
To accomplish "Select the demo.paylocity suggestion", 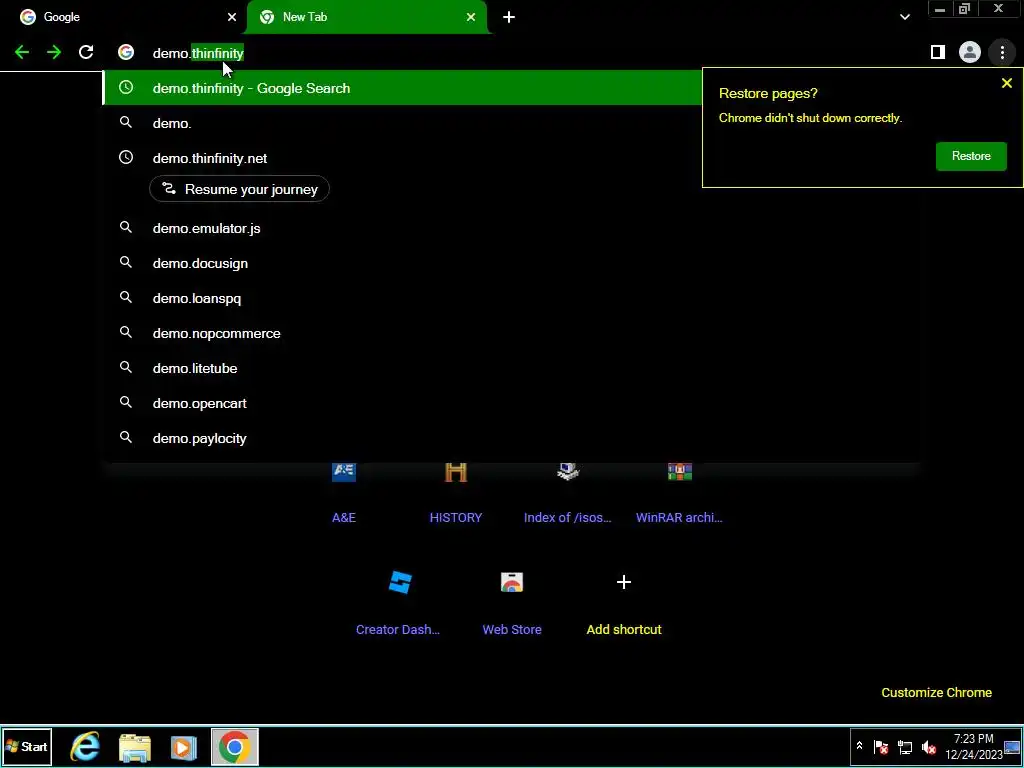I will pyautogui.click(x=511, y=438).
